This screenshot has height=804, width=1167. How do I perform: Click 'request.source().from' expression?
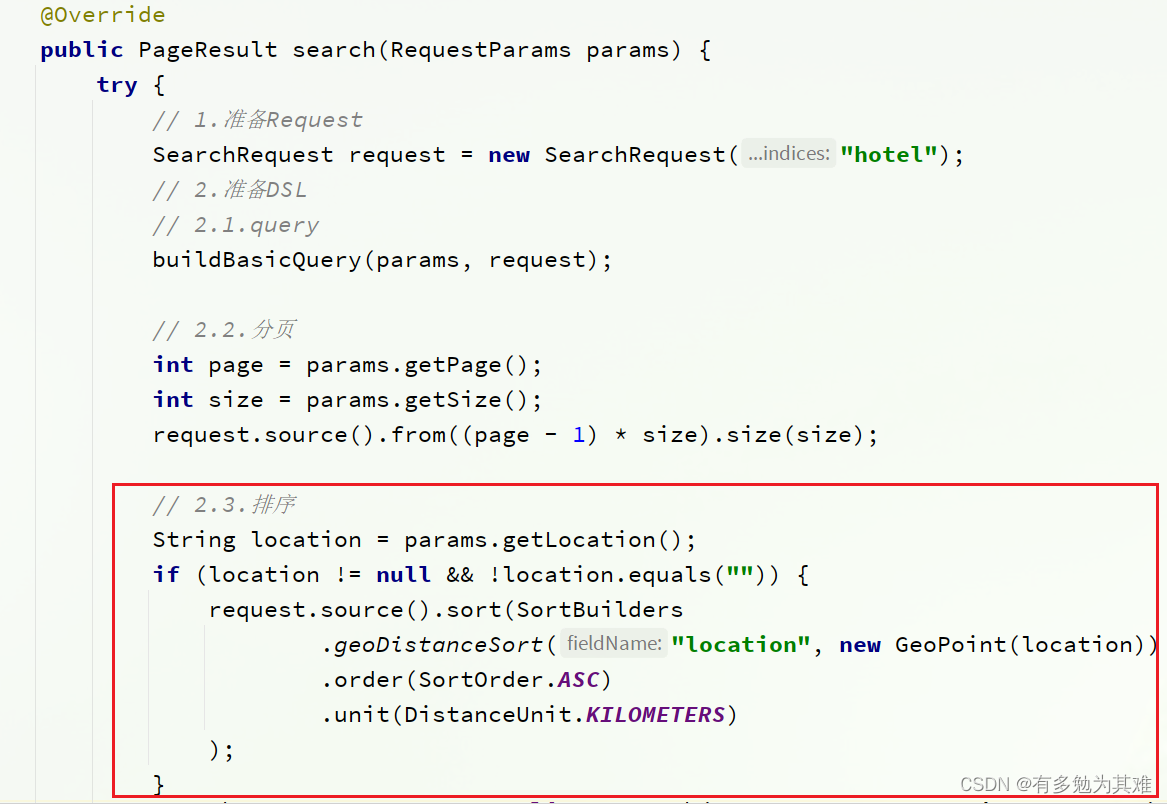[x=299, y=435]
